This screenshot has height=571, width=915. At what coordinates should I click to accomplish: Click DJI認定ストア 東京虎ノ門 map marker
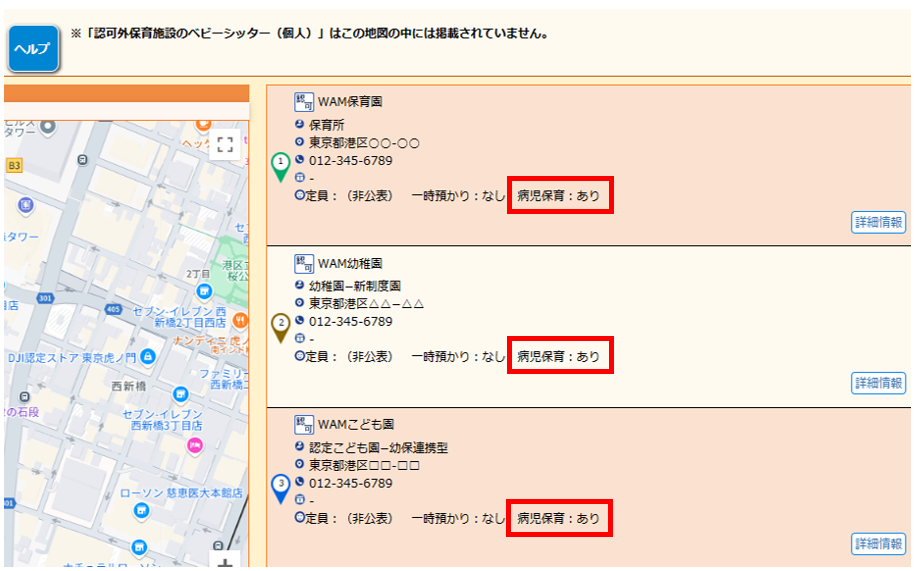tap(148, 356)
